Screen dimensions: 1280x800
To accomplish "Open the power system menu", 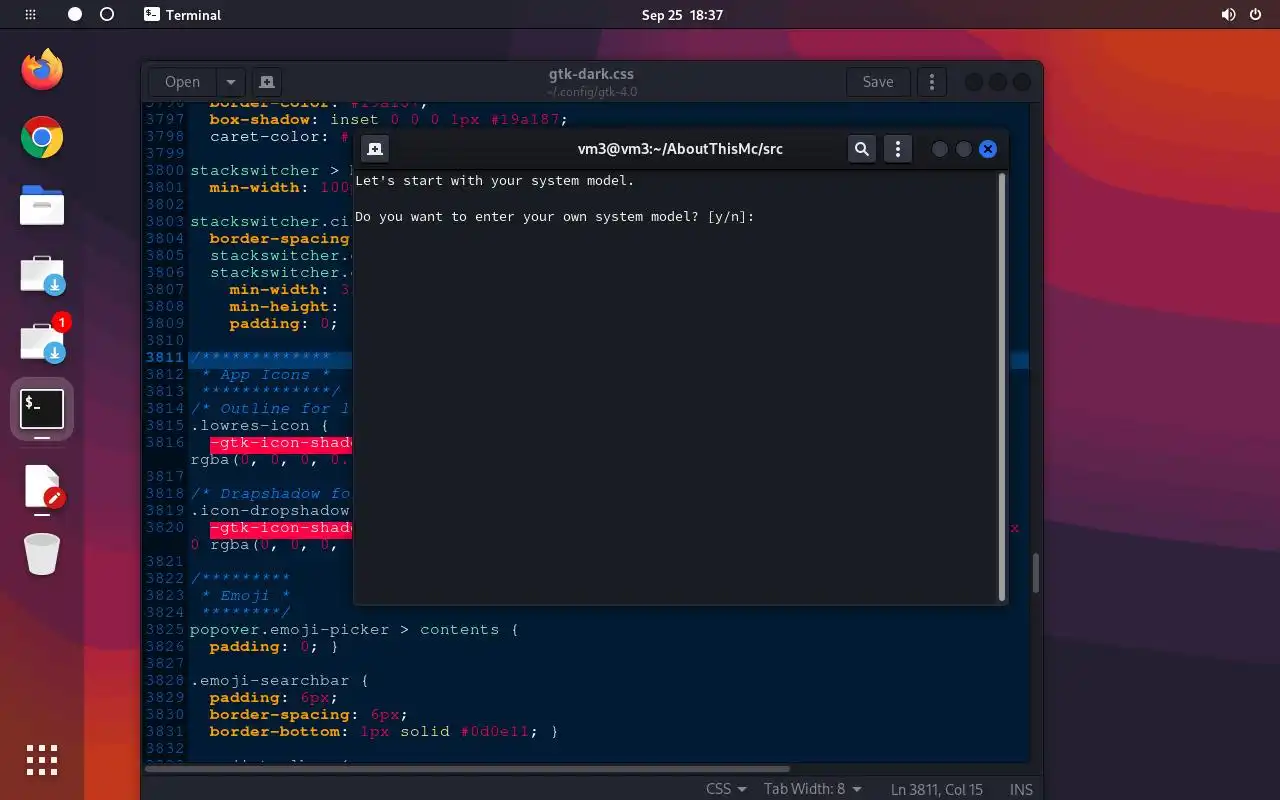I will pyautogui.click(x=1256, y=15).
